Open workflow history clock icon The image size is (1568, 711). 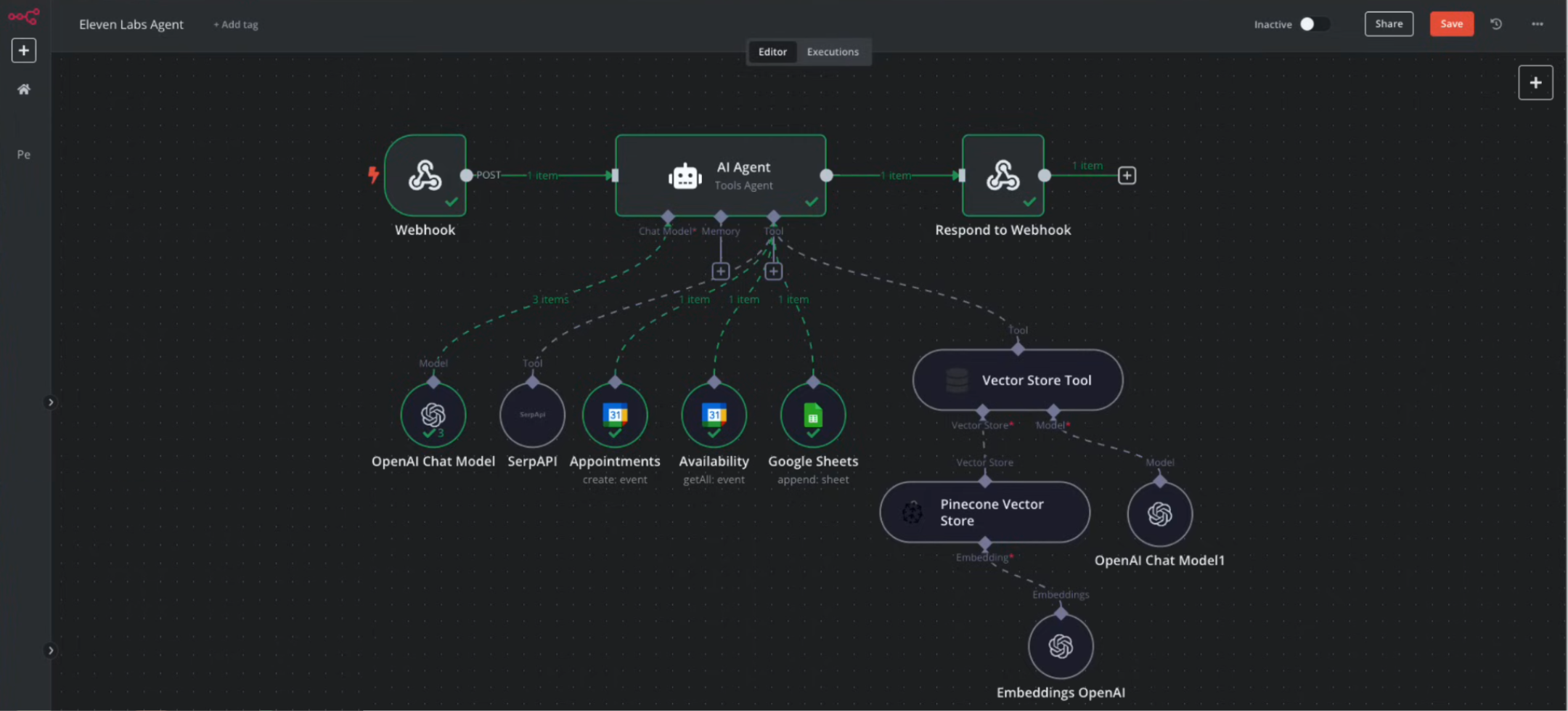(x=1496, y=24)
